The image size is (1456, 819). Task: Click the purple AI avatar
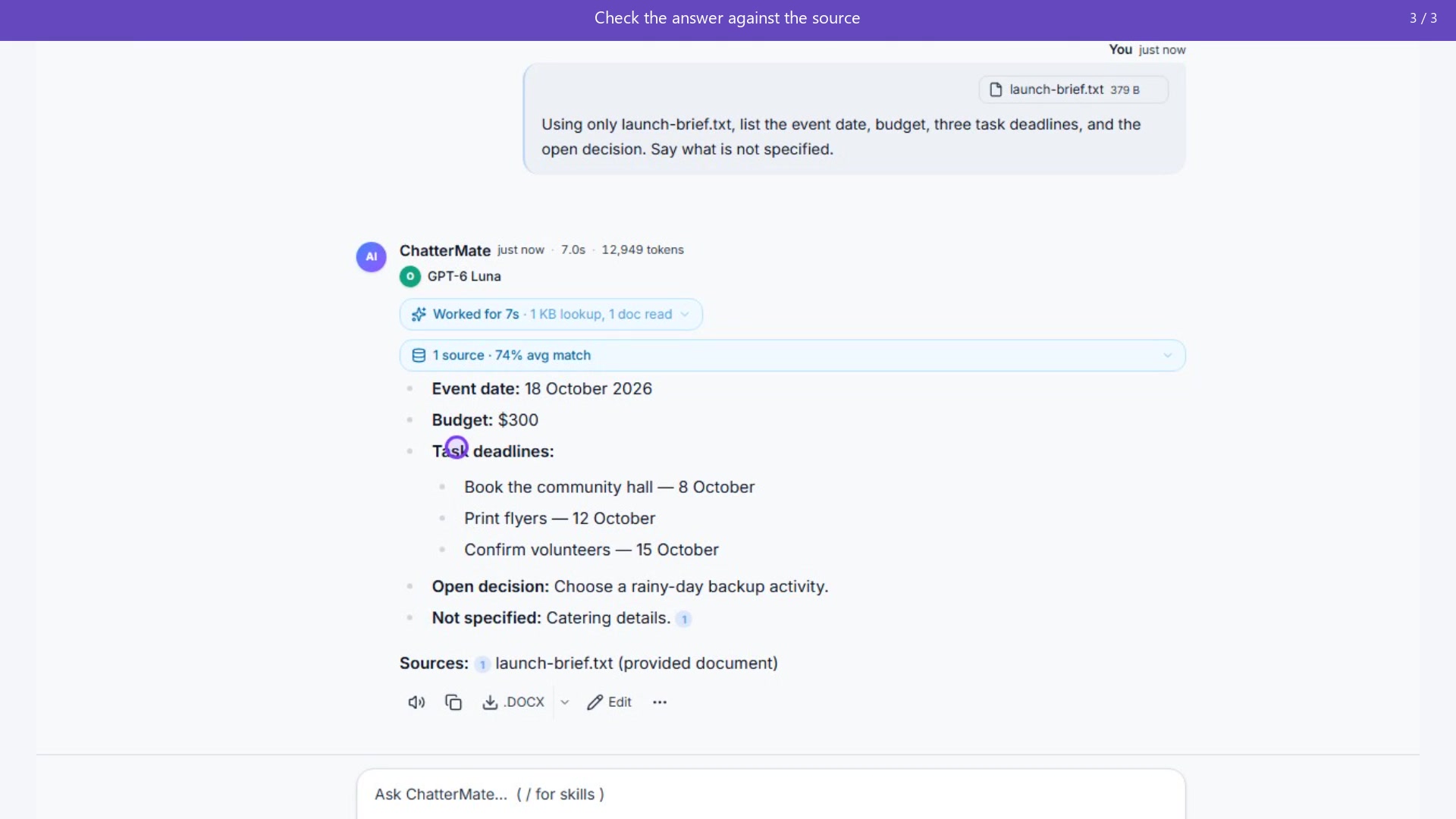click(372, 256)
